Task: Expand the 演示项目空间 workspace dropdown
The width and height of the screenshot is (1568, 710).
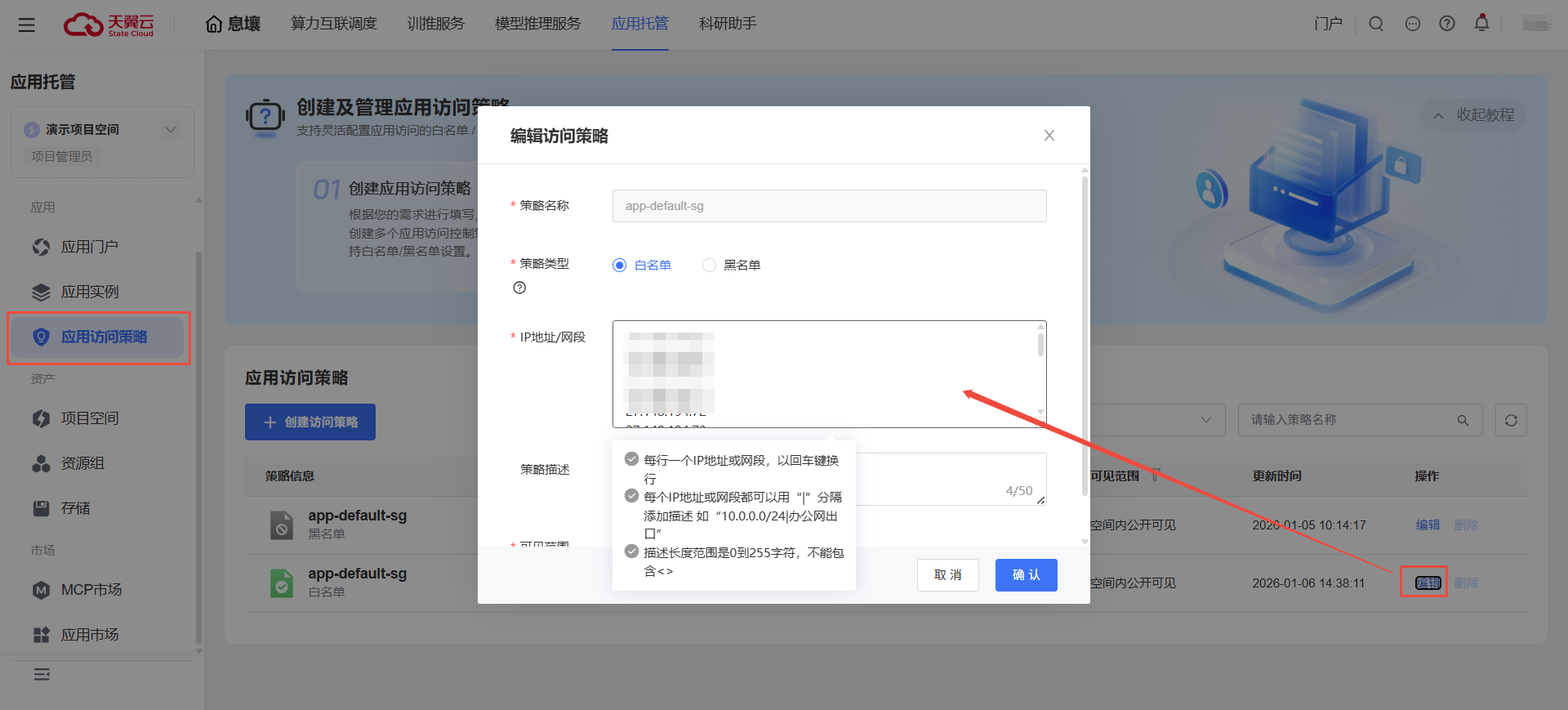Action: pyautogui.click(x=171, y=129)
